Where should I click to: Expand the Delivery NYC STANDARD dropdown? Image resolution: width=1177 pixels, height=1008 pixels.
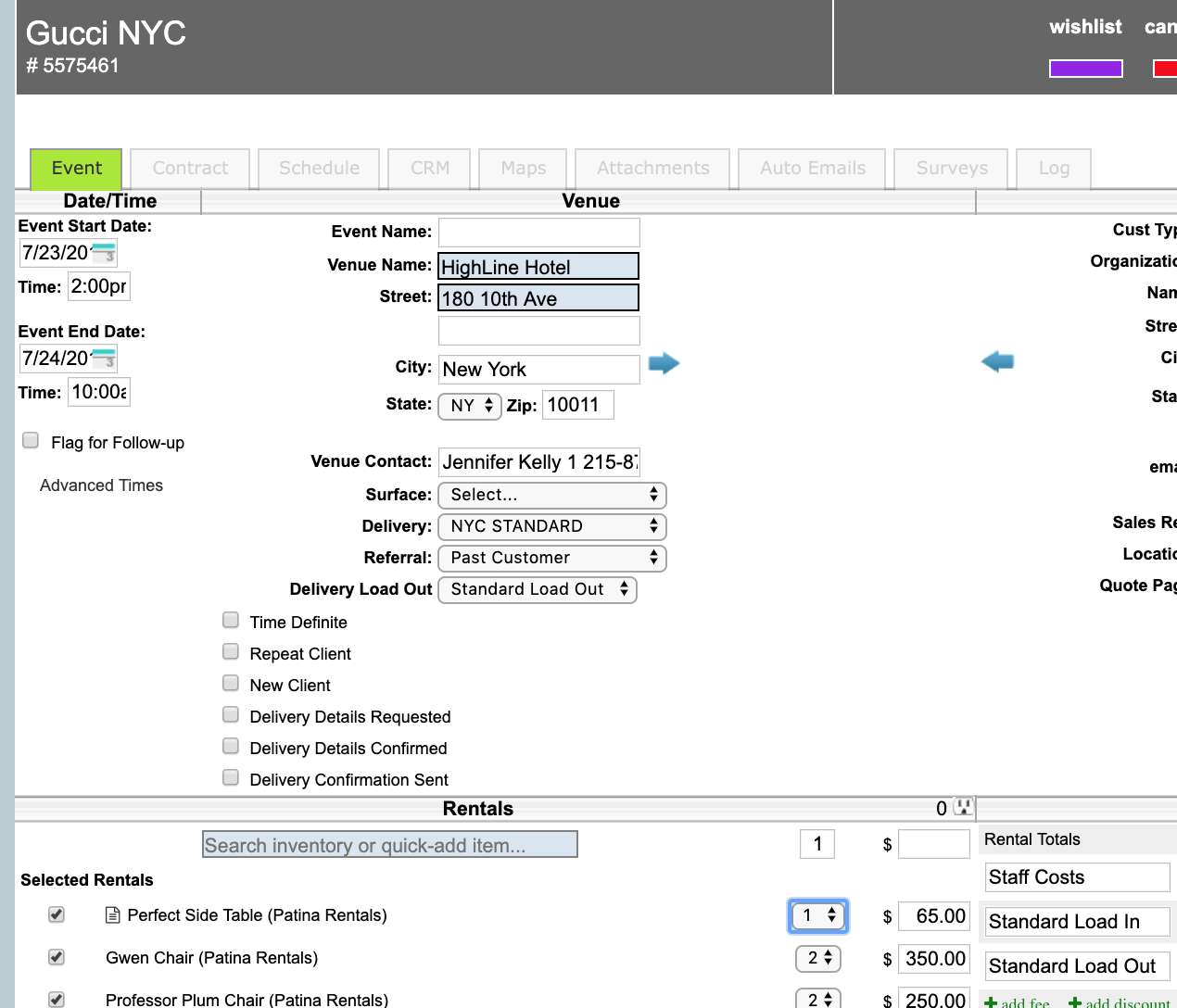click(551, 526)
